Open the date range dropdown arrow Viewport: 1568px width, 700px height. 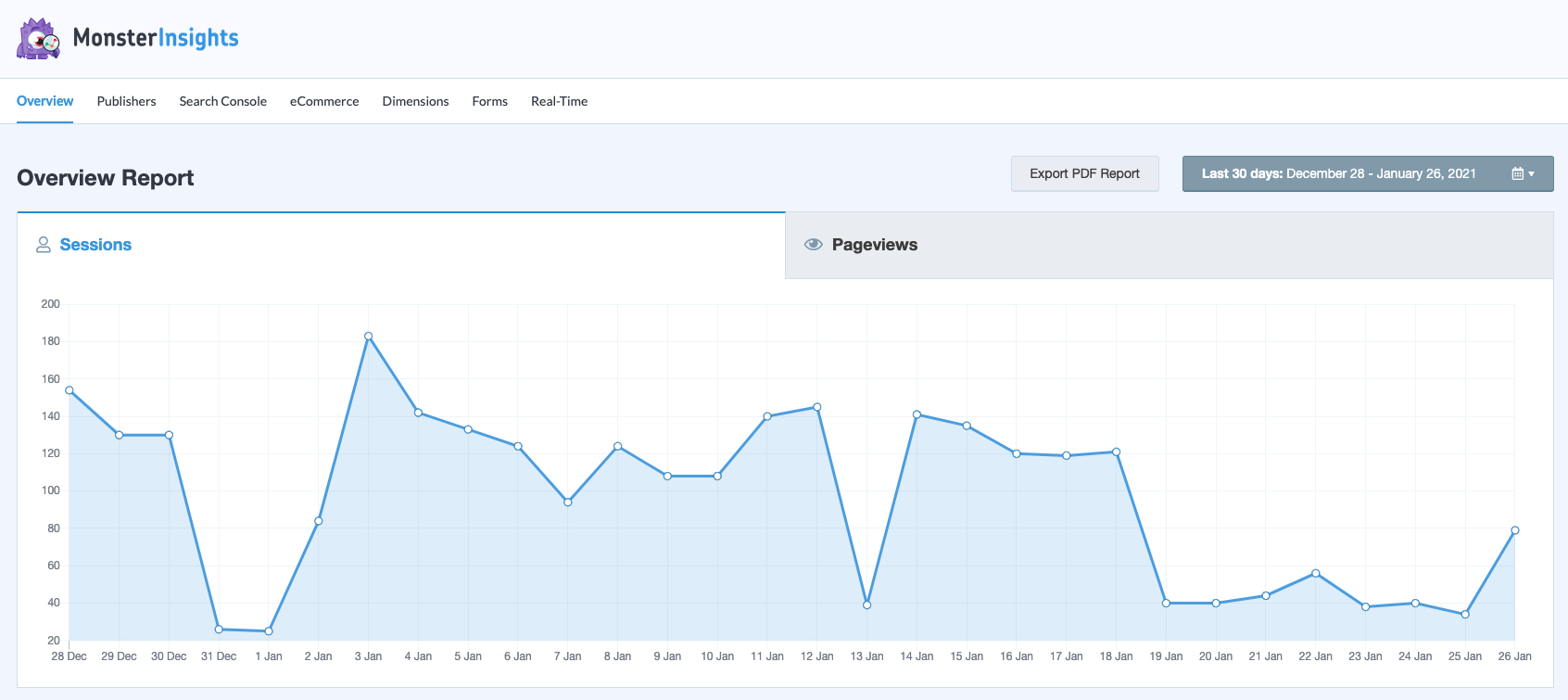coord(1531,174)
